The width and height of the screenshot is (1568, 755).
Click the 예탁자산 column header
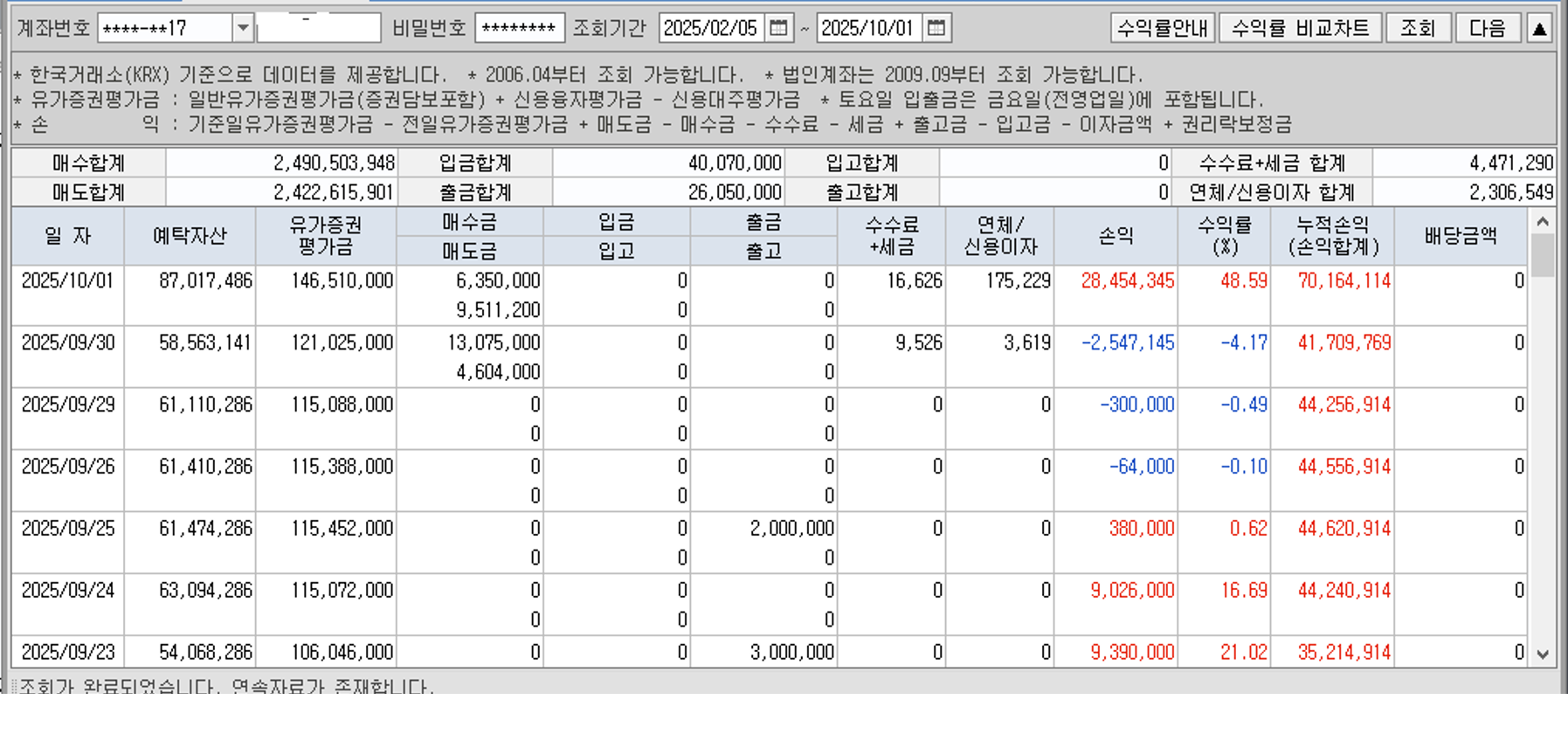coord(190,236)
